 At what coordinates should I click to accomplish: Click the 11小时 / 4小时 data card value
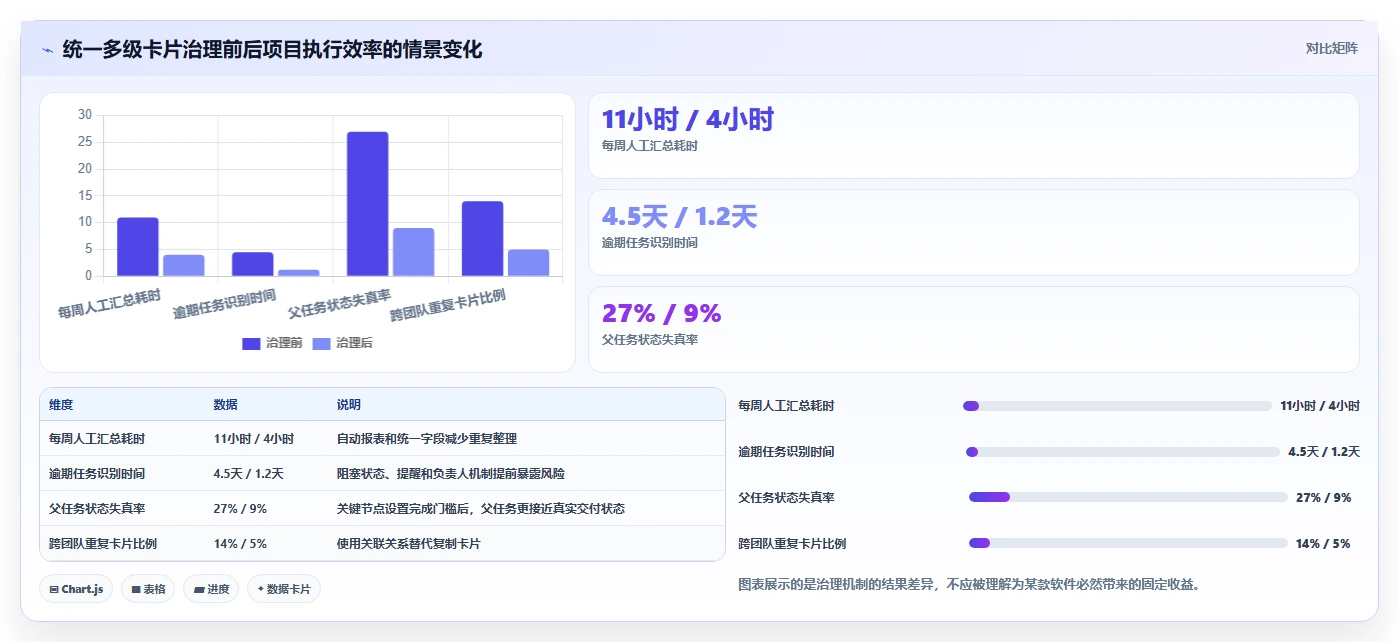pyautogui.click(x=688, y=120)
